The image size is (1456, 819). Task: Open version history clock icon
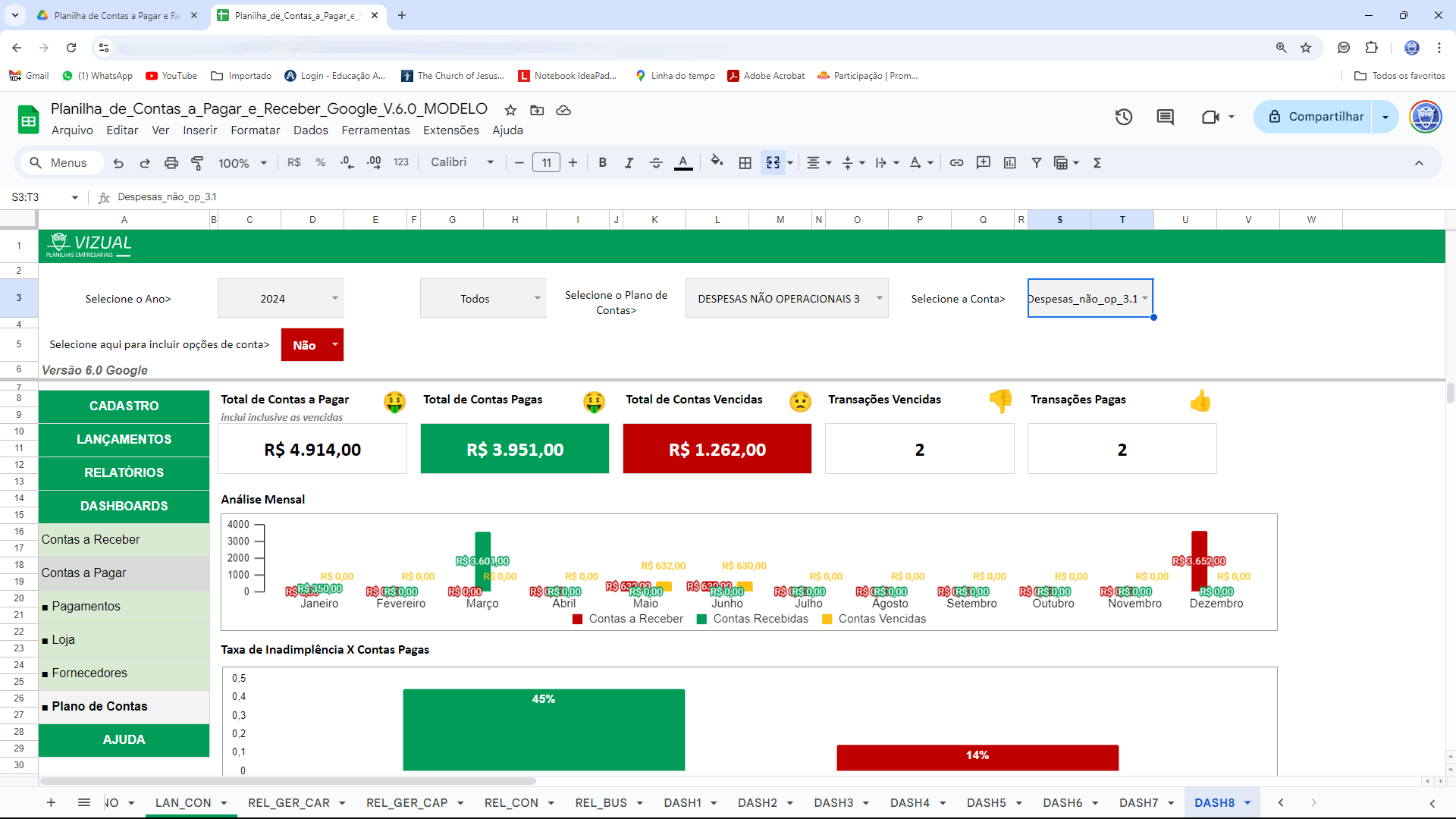(1123, 117)
